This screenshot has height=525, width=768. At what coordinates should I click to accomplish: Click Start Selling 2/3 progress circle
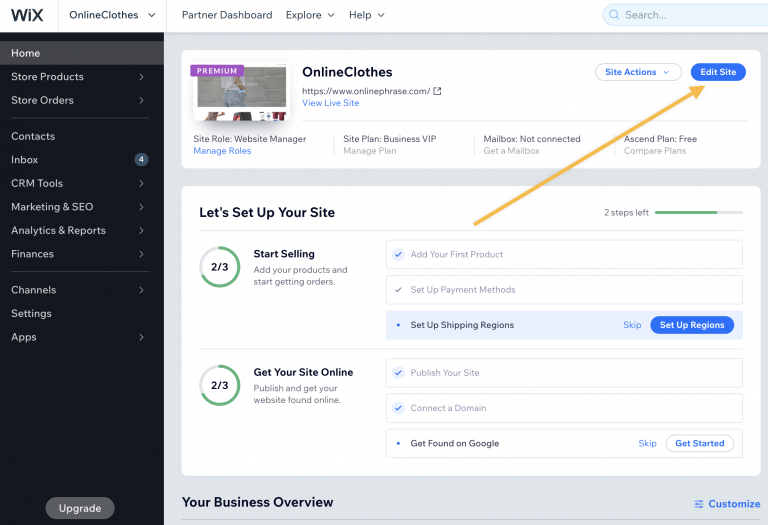coord(220,267)
